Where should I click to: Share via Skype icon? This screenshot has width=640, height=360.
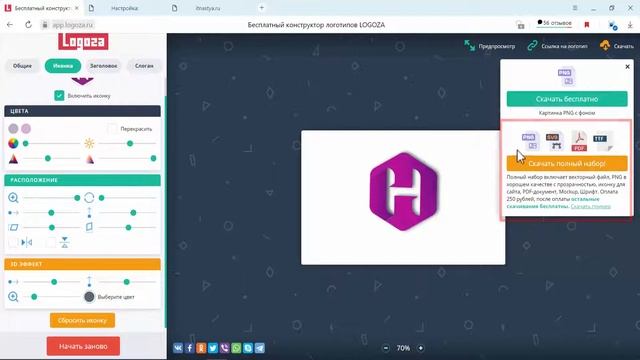tap(248, 348)
